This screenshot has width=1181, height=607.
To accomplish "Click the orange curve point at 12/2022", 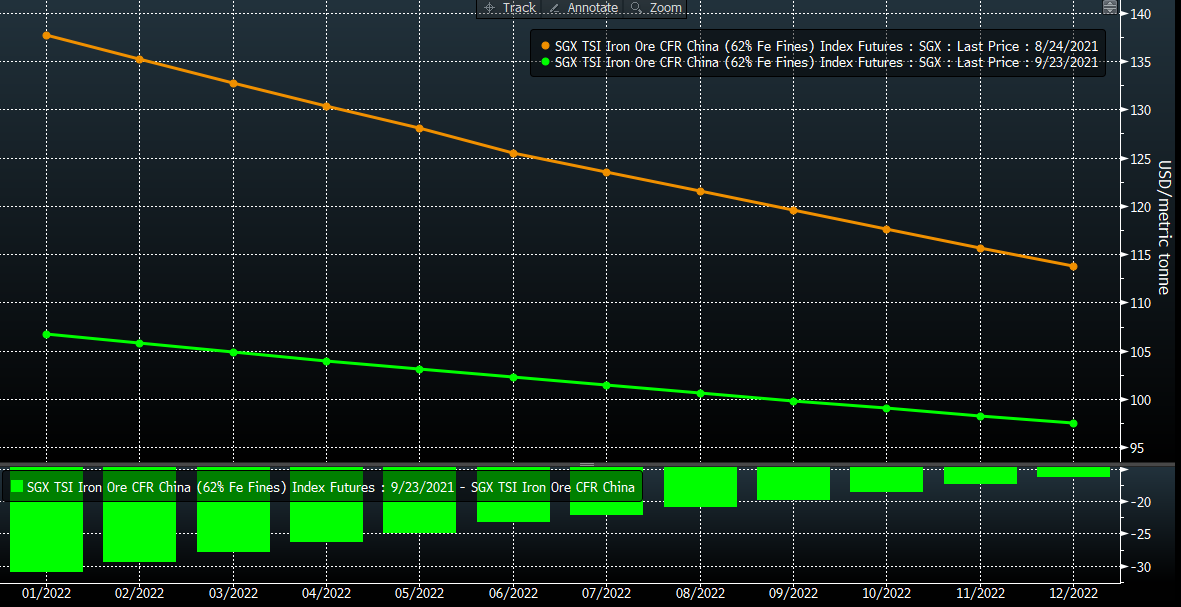I will 1073,266.
